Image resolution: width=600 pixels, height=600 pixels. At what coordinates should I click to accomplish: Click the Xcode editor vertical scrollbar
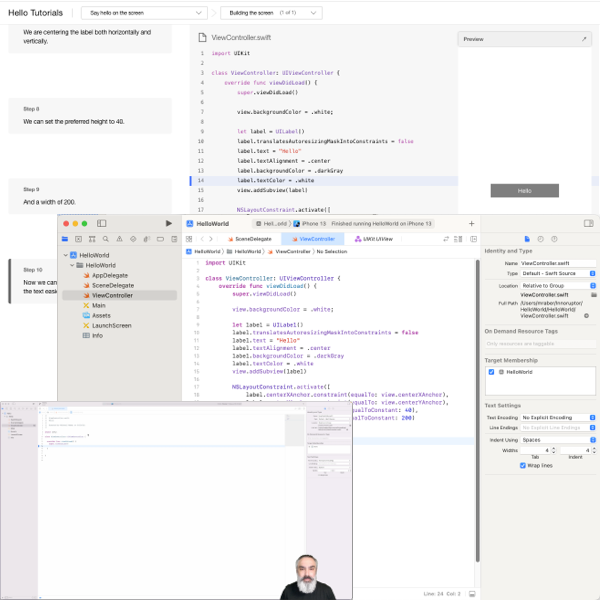[x=478, y=411]
